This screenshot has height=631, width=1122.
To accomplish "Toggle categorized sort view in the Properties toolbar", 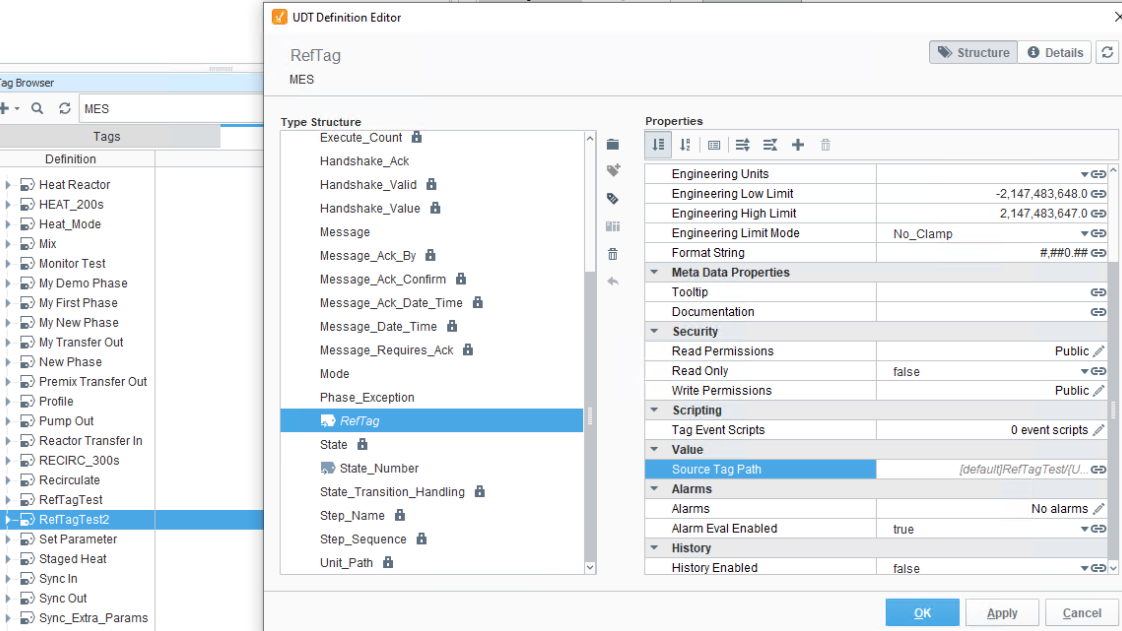I will pos(658,145).
